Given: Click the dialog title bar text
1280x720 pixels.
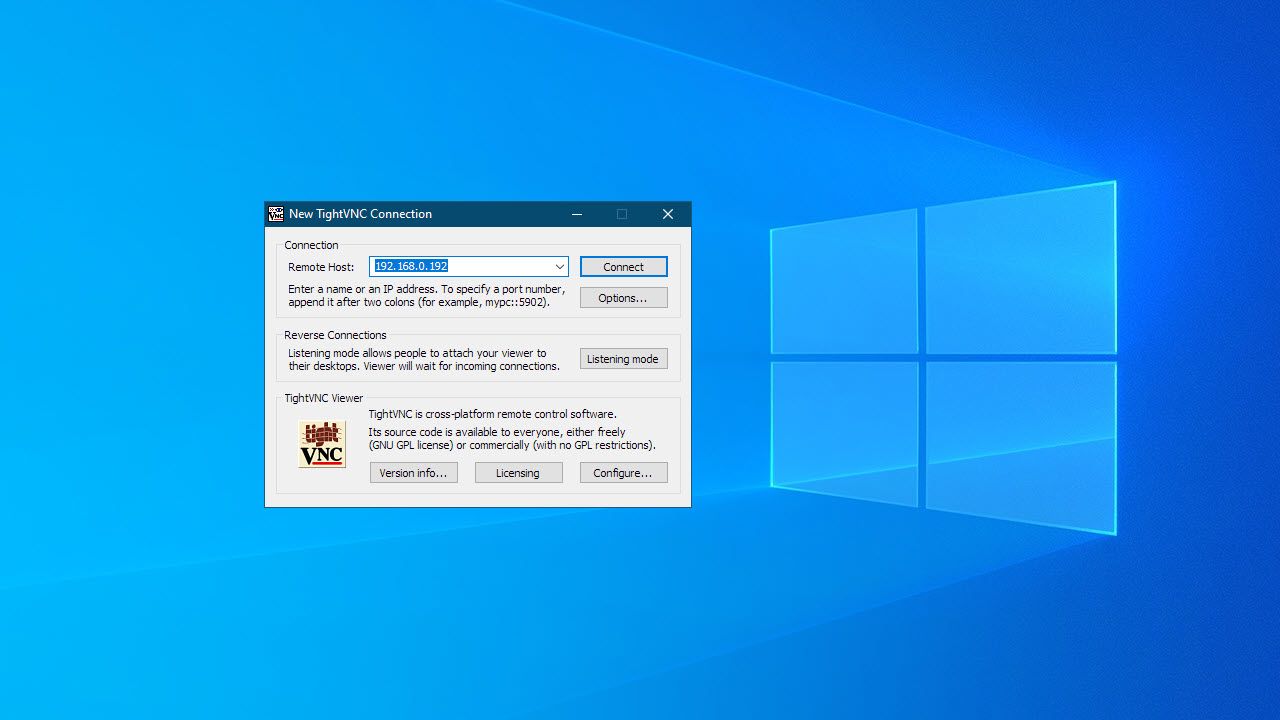Looking at the screenshot, I should click(x=359, y=214).
